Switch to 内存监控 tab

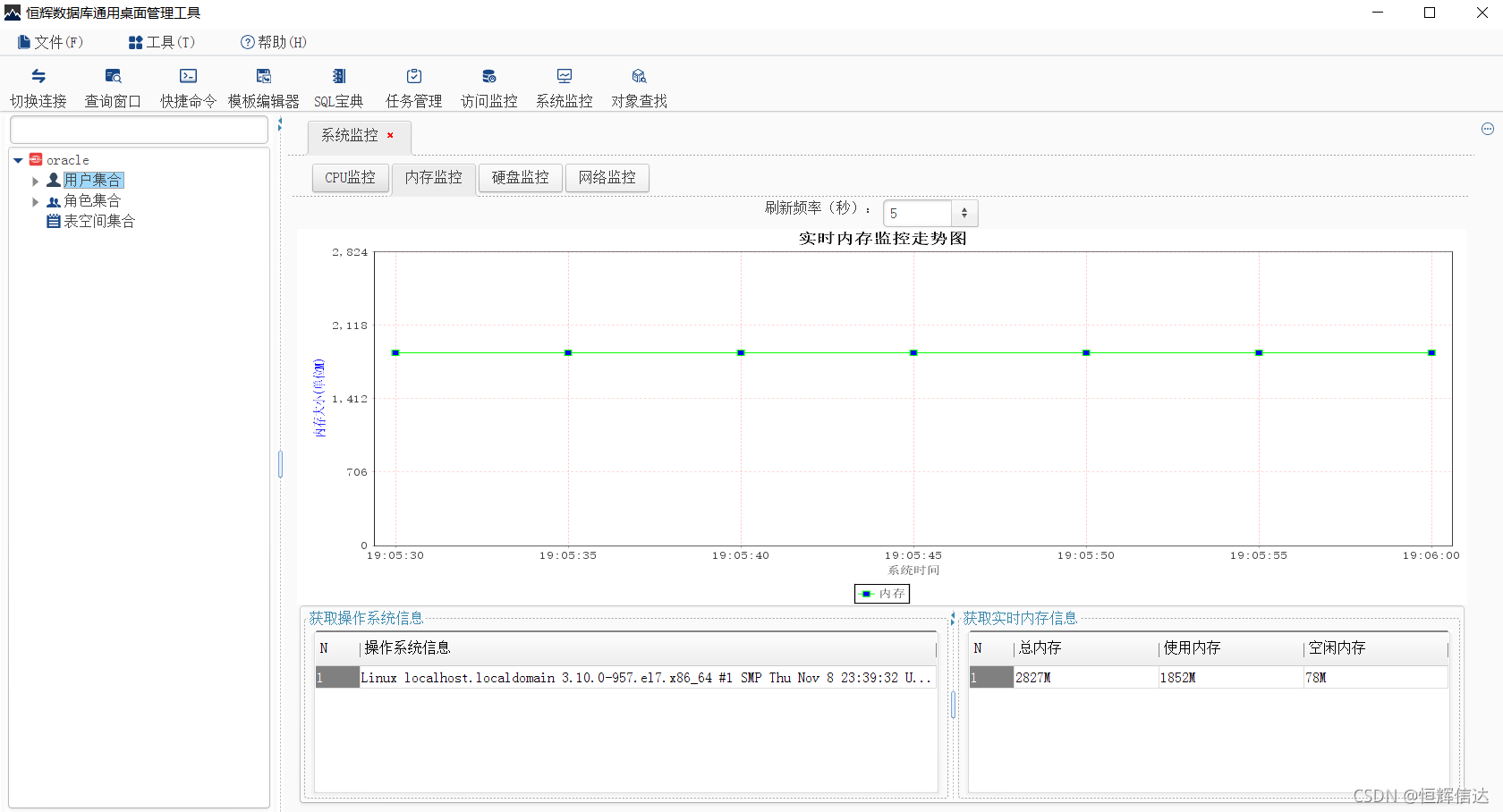pos(434,177)
